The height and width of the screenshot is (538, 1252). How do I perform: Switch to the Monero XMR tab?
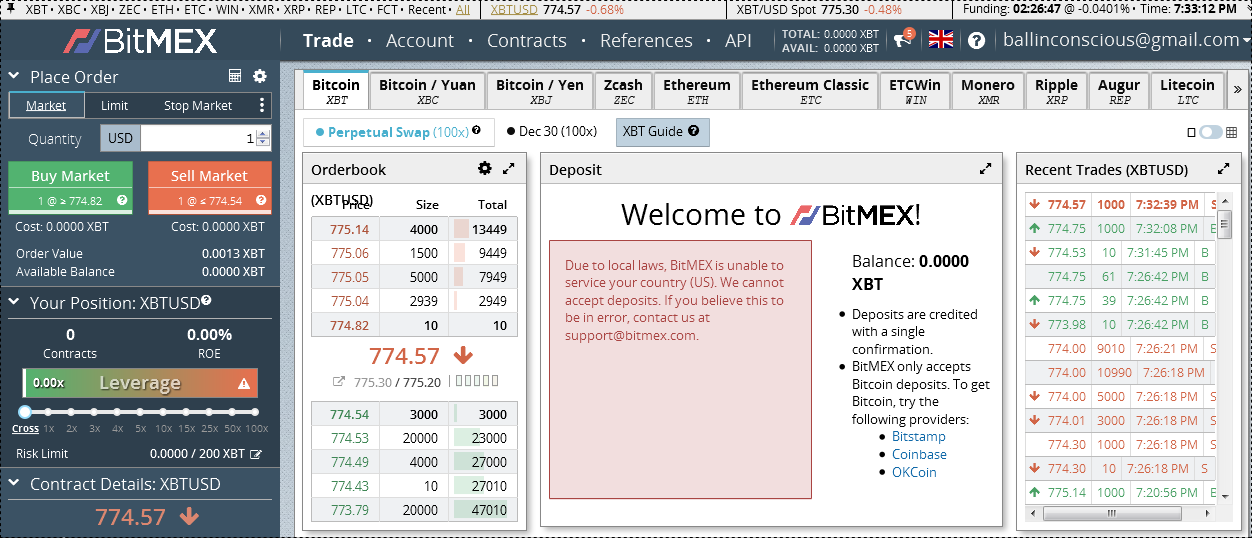[988, 91]
